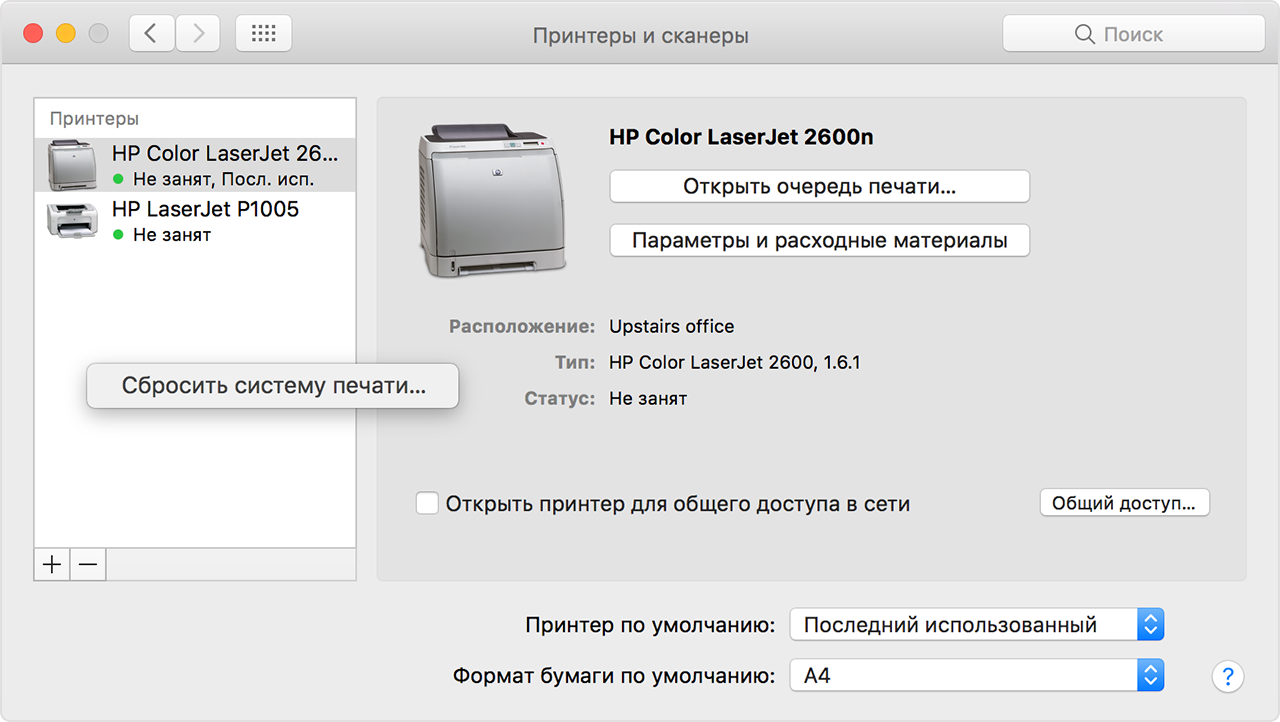Screen dimensions: 1280x722
Task: Click the magnifying glass search icon
Action: point(1084,35)
